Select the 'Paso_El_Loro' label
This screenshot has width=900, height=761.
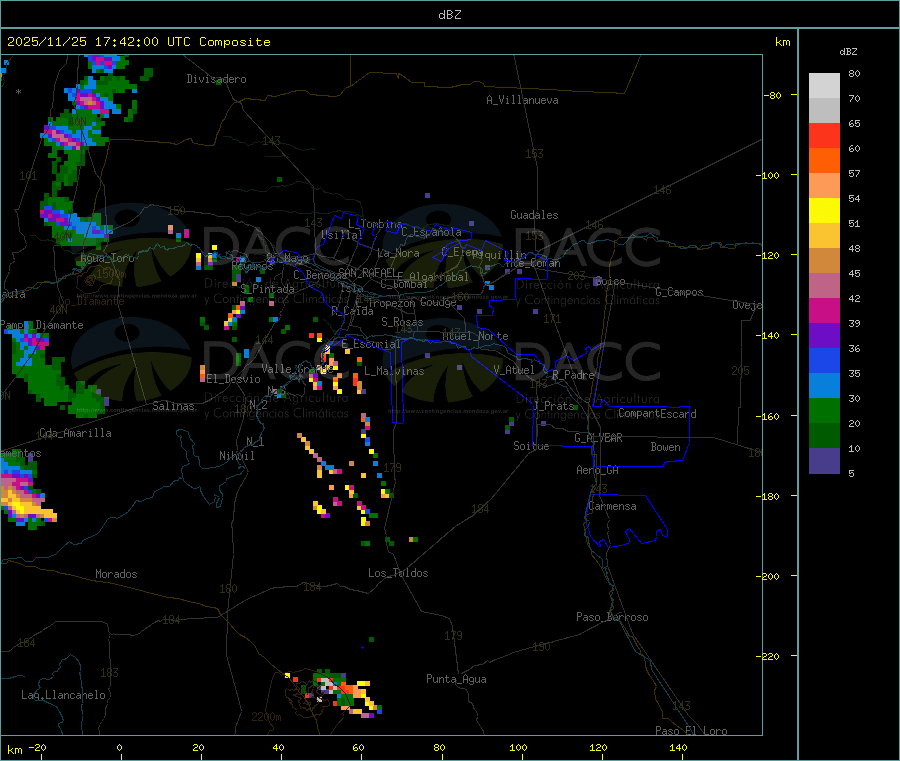(x=692, y=731)
